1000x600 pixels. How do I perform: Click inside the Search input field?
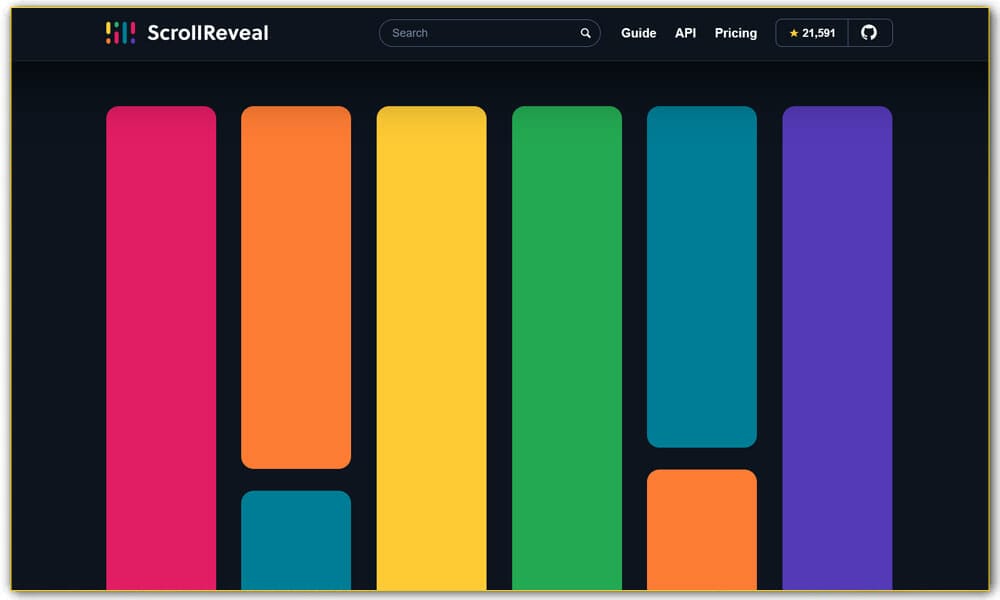[x=470, y=33]
